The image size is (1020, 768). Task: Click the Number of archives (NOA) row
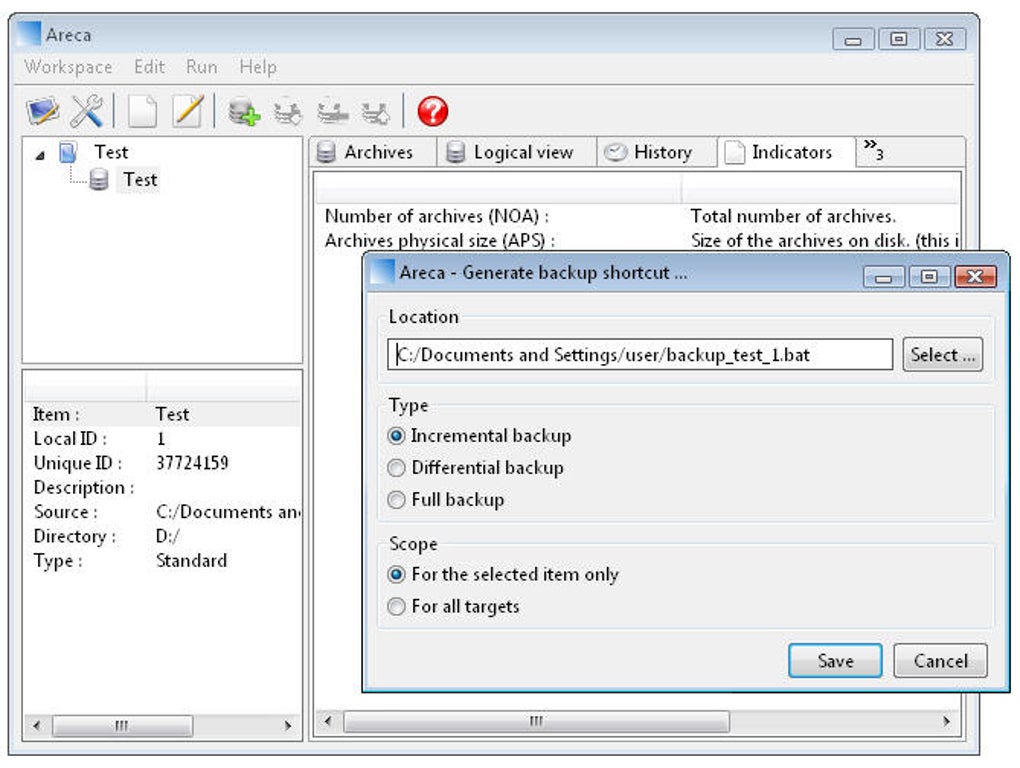pyautogui.click(x=638, y=216)
